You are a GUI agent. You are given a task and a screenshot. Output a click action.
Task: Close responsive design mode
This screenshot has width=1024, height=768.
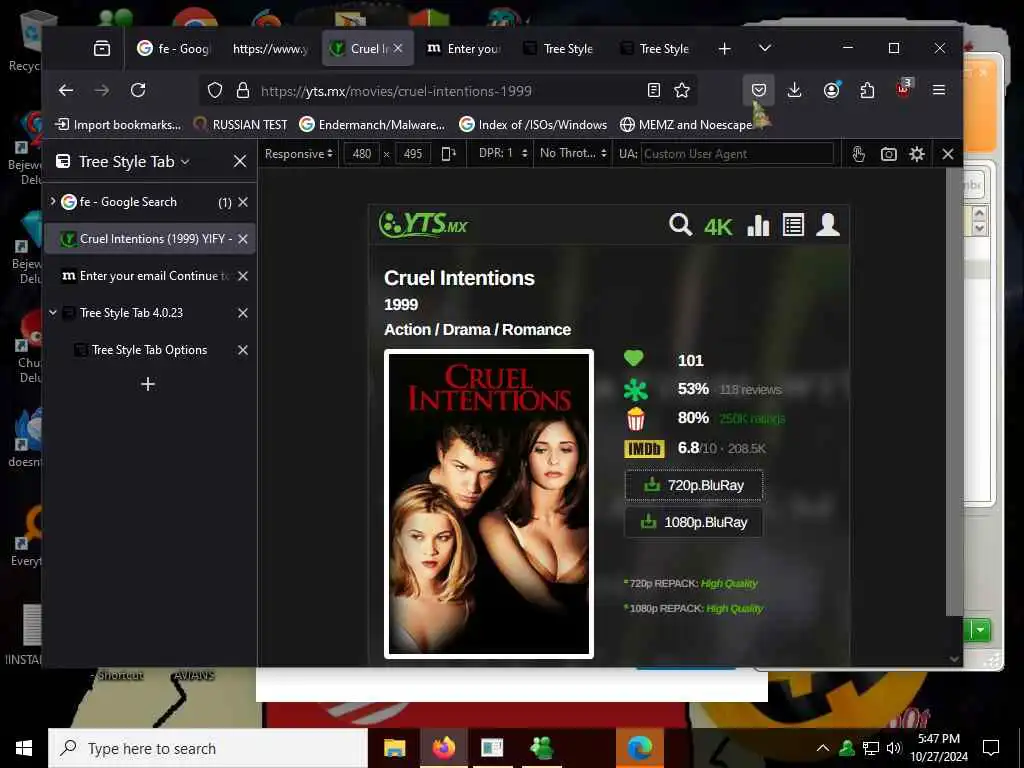[948, 154]
